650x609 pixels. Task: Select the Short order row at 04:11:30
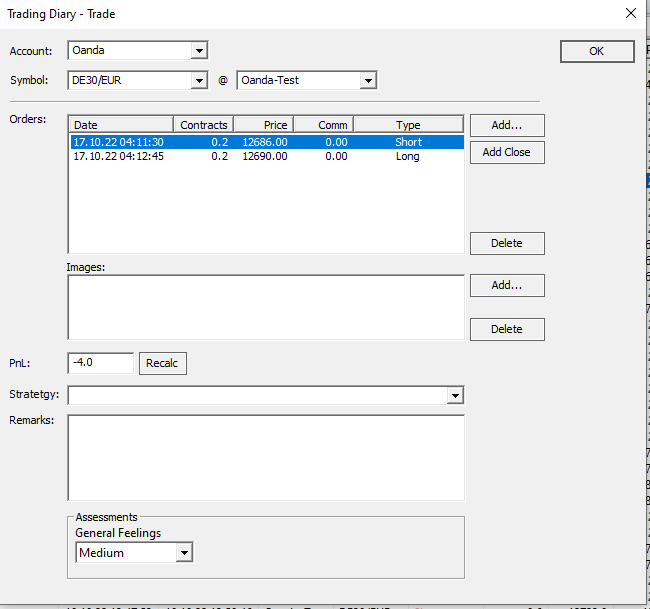click(x=266, y=142)
